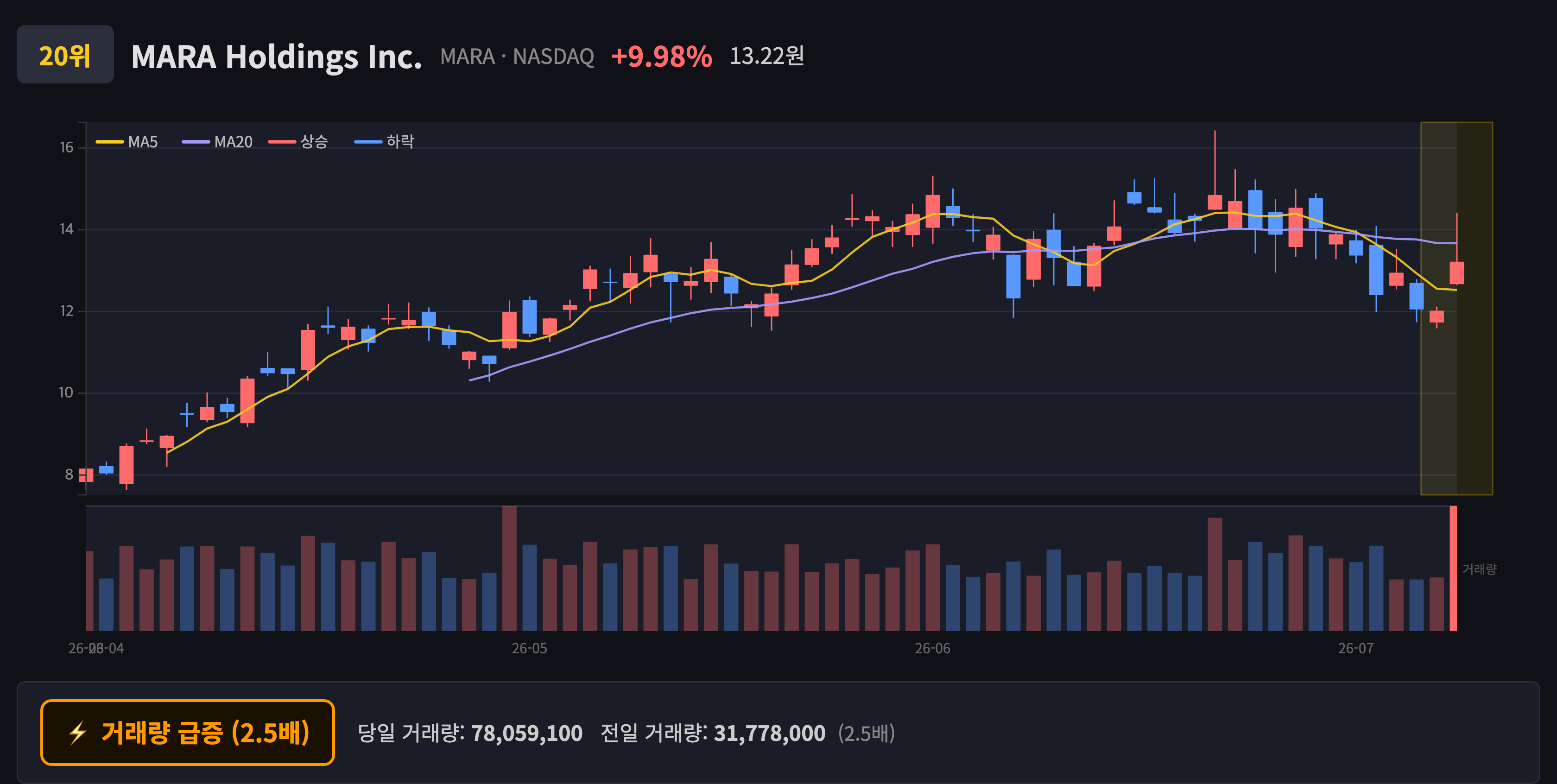Screen dimensions: 1557x784
Task: Click the purple MA20 line swatch
Action: click(196, 142)
